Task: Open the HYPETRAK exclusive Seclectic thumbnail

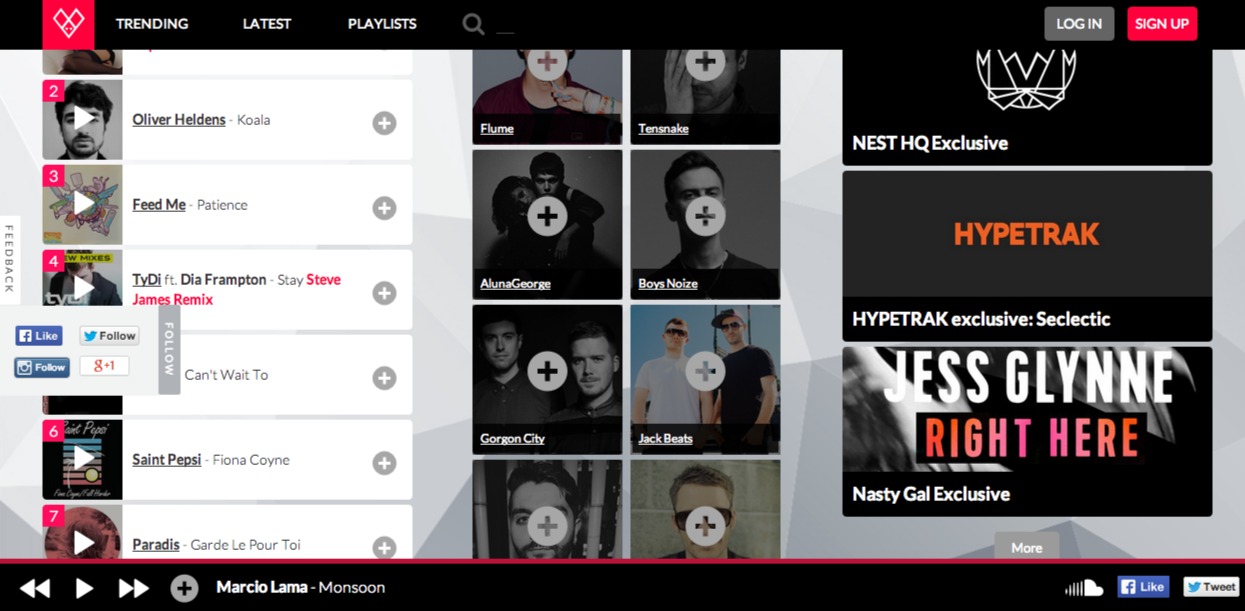Action: [x=1027, y=234]
